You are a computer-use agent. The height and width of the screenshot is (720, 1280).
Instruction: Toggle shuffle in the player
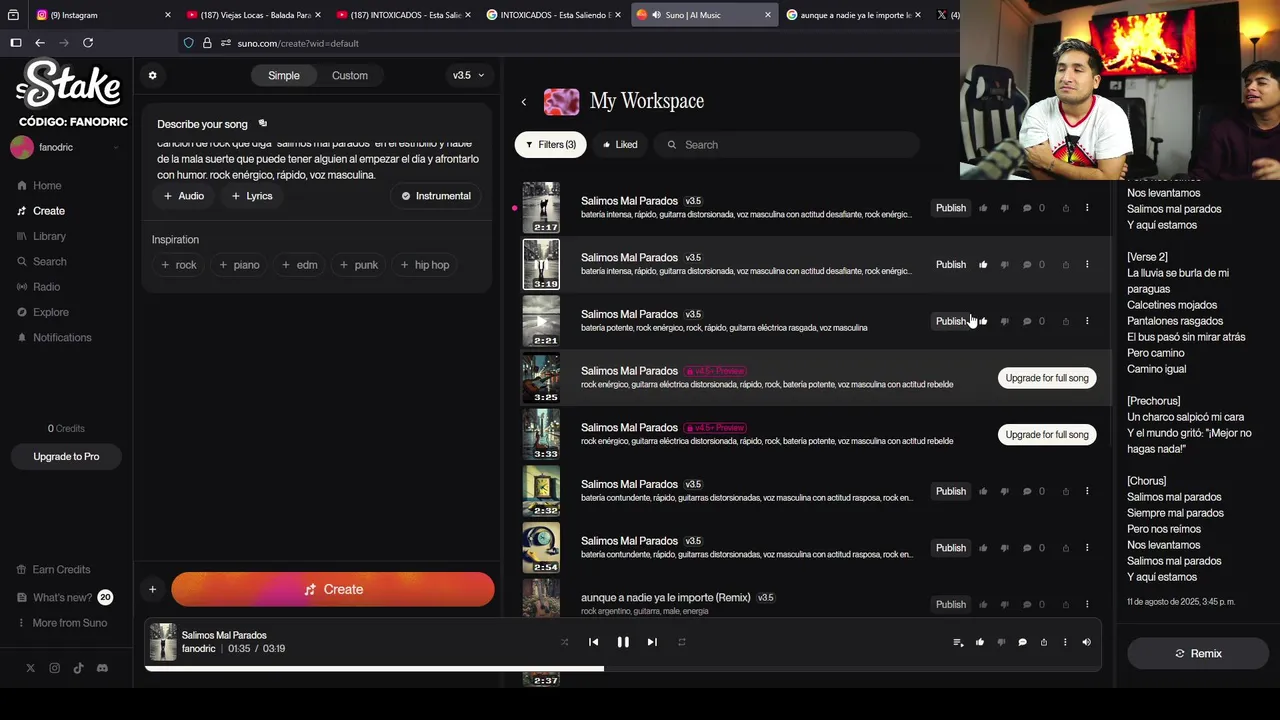(x=564, y=642)
